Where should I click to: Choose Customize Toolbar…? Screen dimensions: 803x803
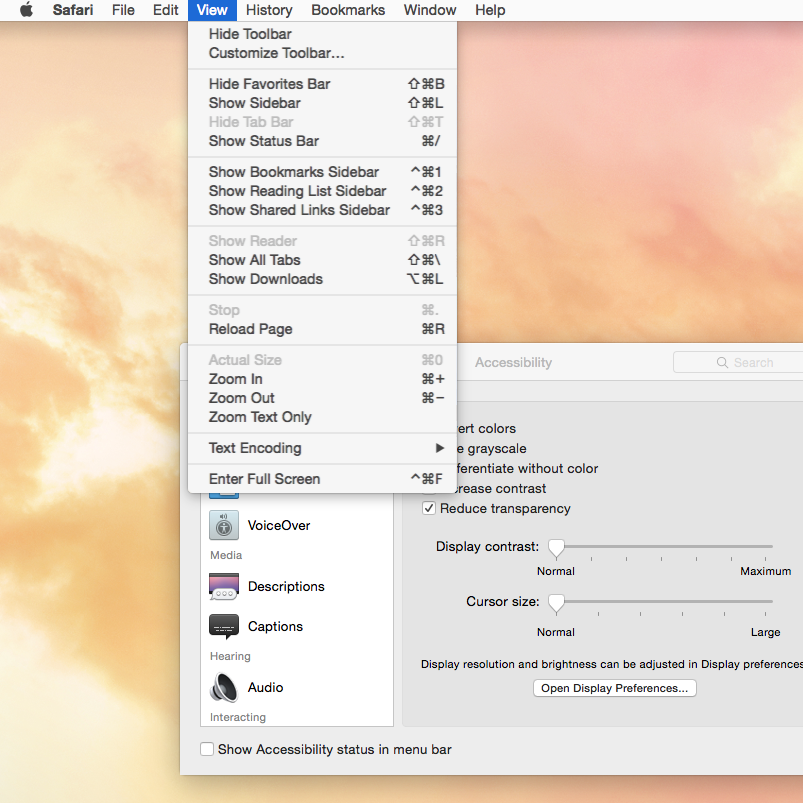pos(323,53)
